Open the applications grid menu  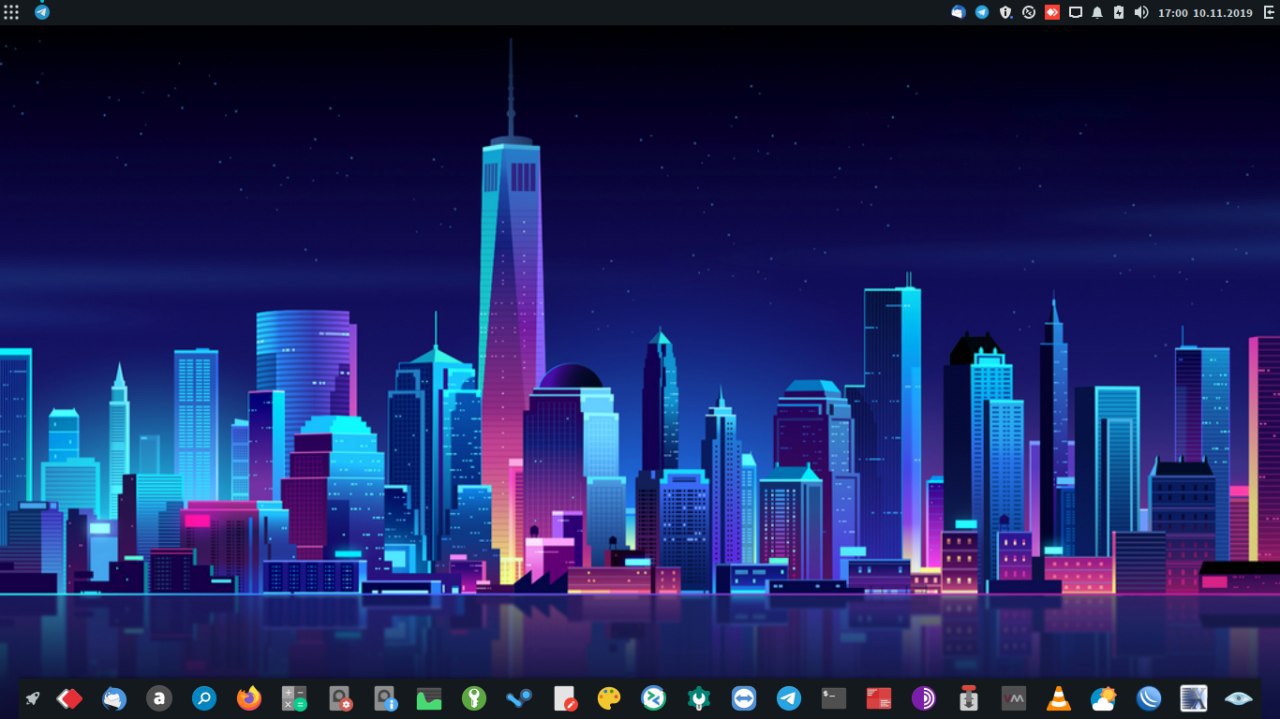(11, 12)
